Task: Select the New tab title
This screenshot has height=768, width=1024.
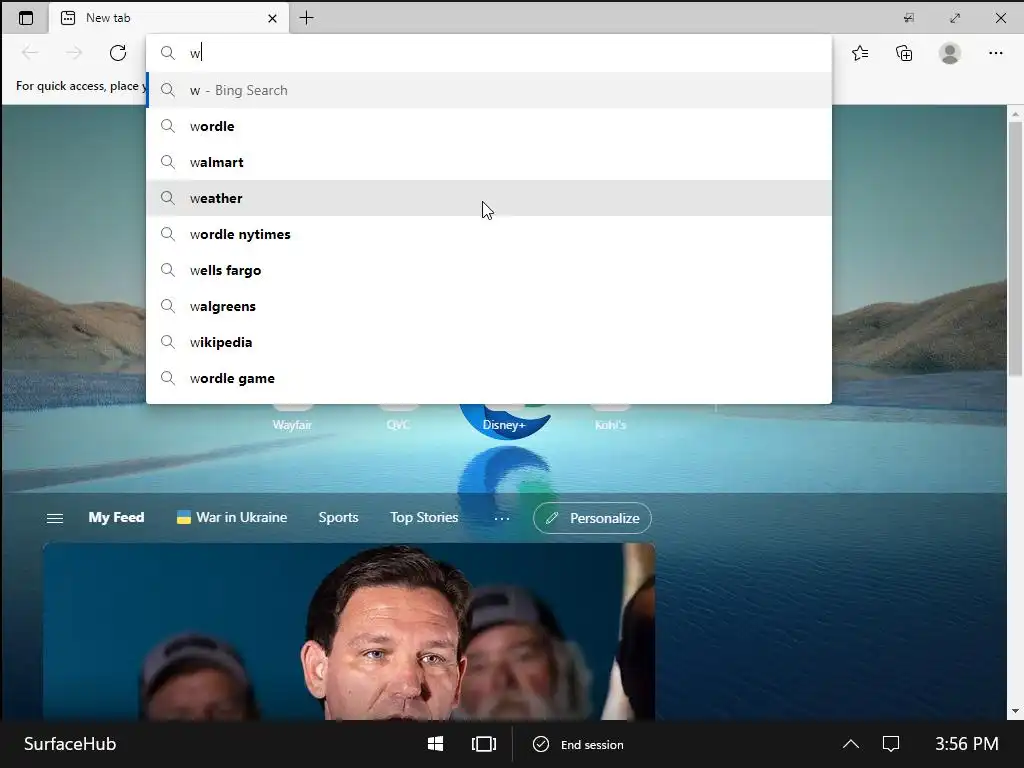Action: click(108, 18)
